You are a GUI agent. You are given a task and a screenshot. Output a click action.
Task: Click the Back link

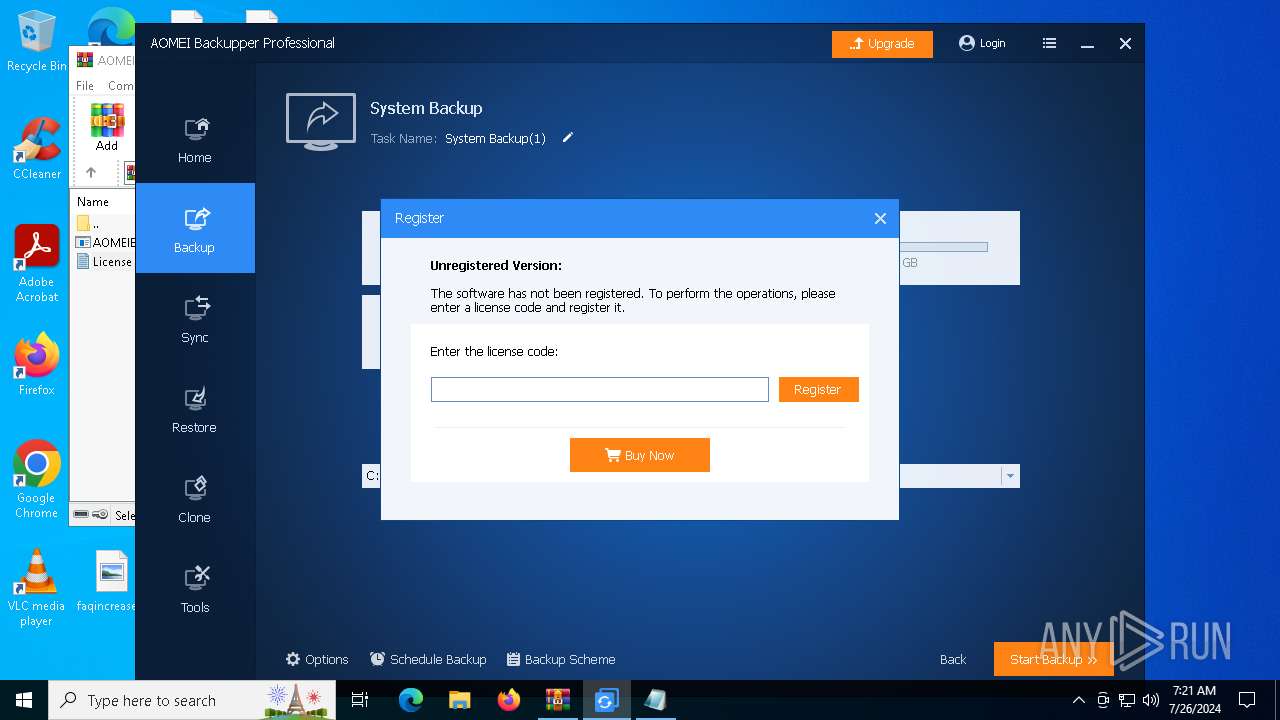tap(953, 659)
